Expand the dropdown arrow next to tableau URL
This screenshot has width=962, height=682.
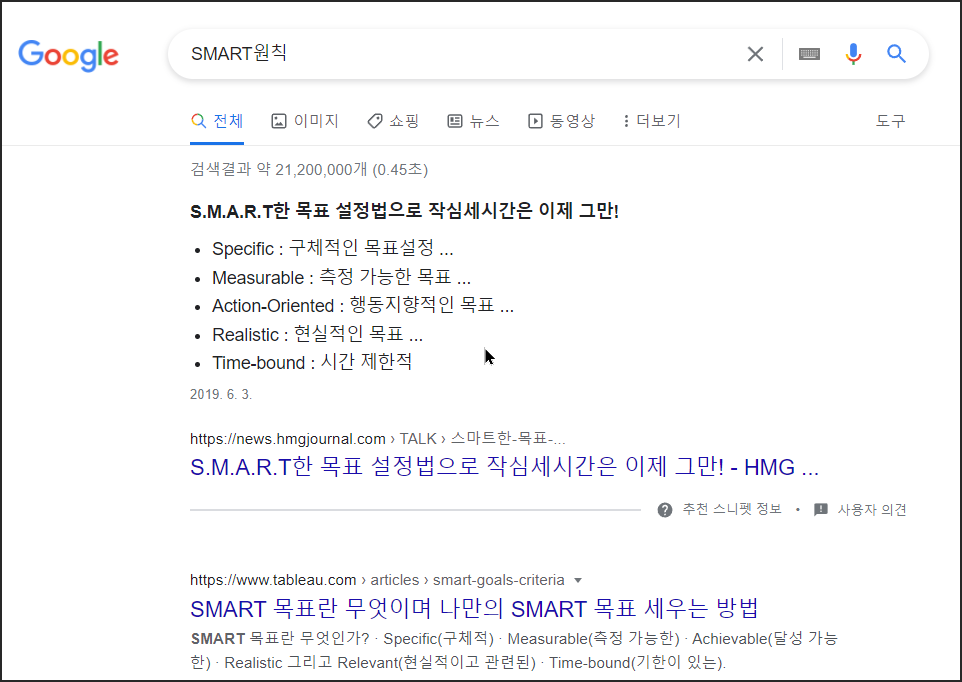[x=577, y=580]
